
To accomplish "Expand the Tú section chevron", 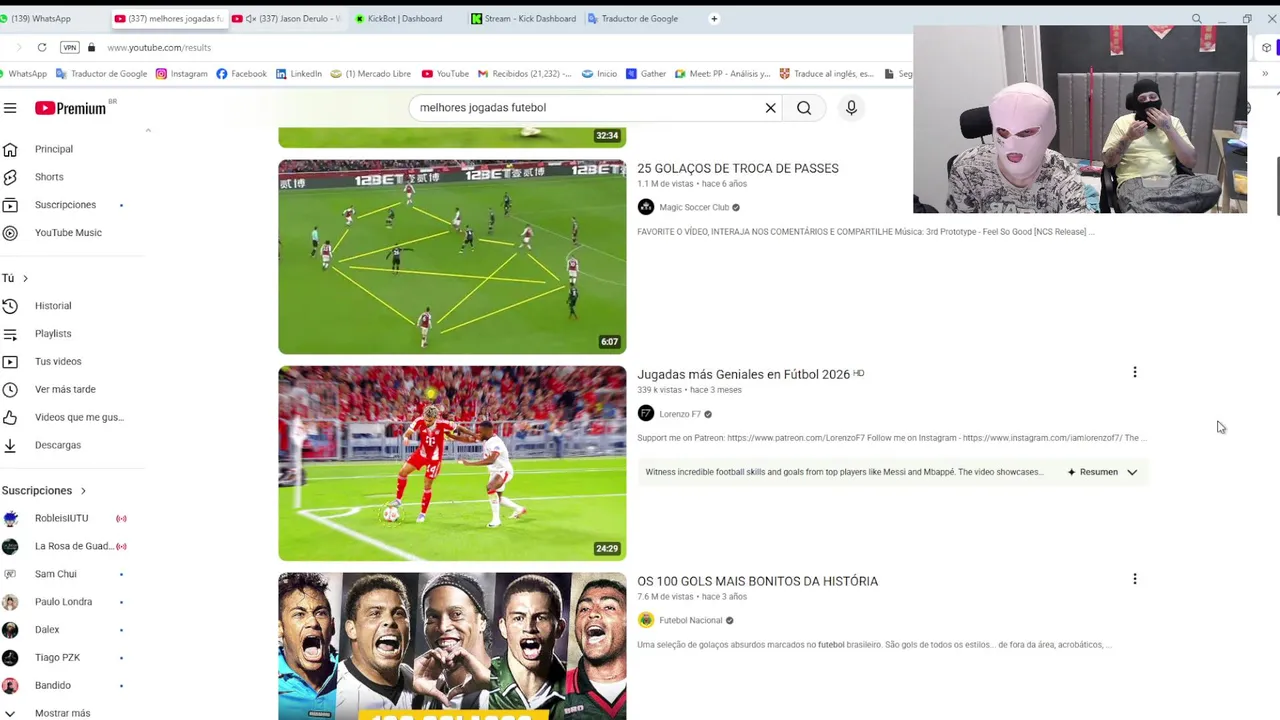I will [25, 278].
